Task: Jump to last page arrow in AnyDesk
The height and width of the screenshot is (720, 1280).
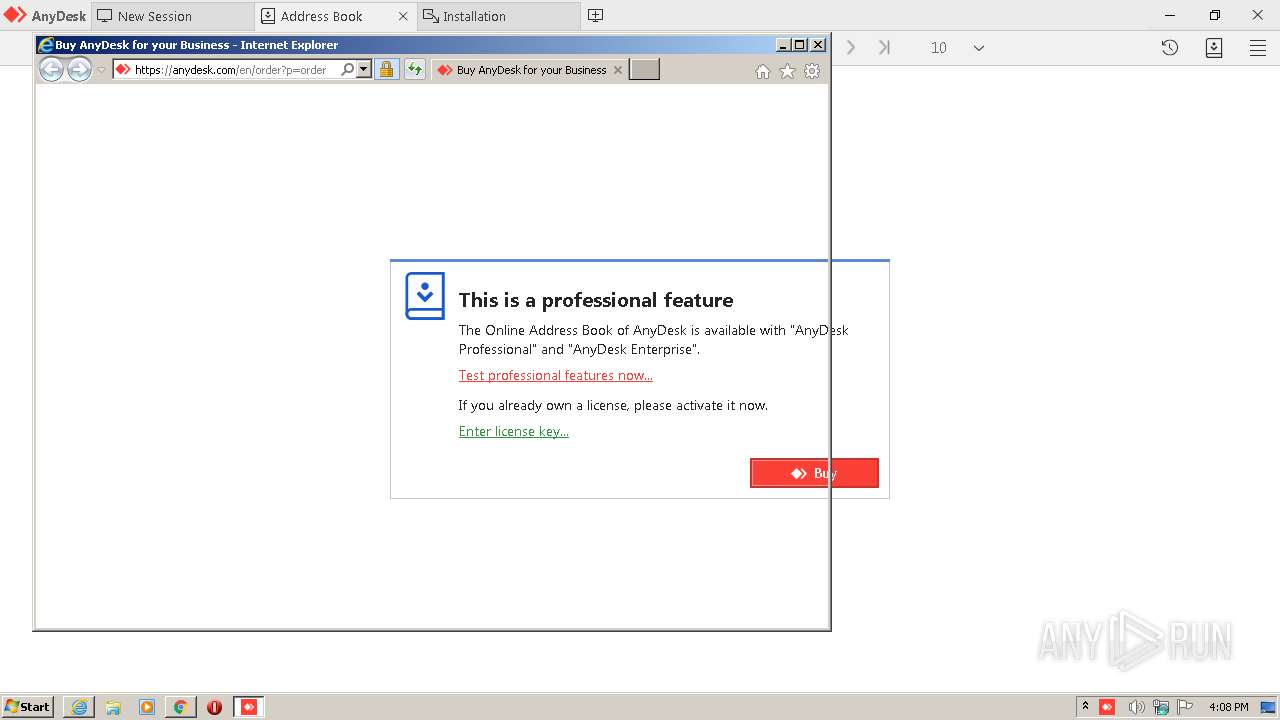Action: (884, 47)
